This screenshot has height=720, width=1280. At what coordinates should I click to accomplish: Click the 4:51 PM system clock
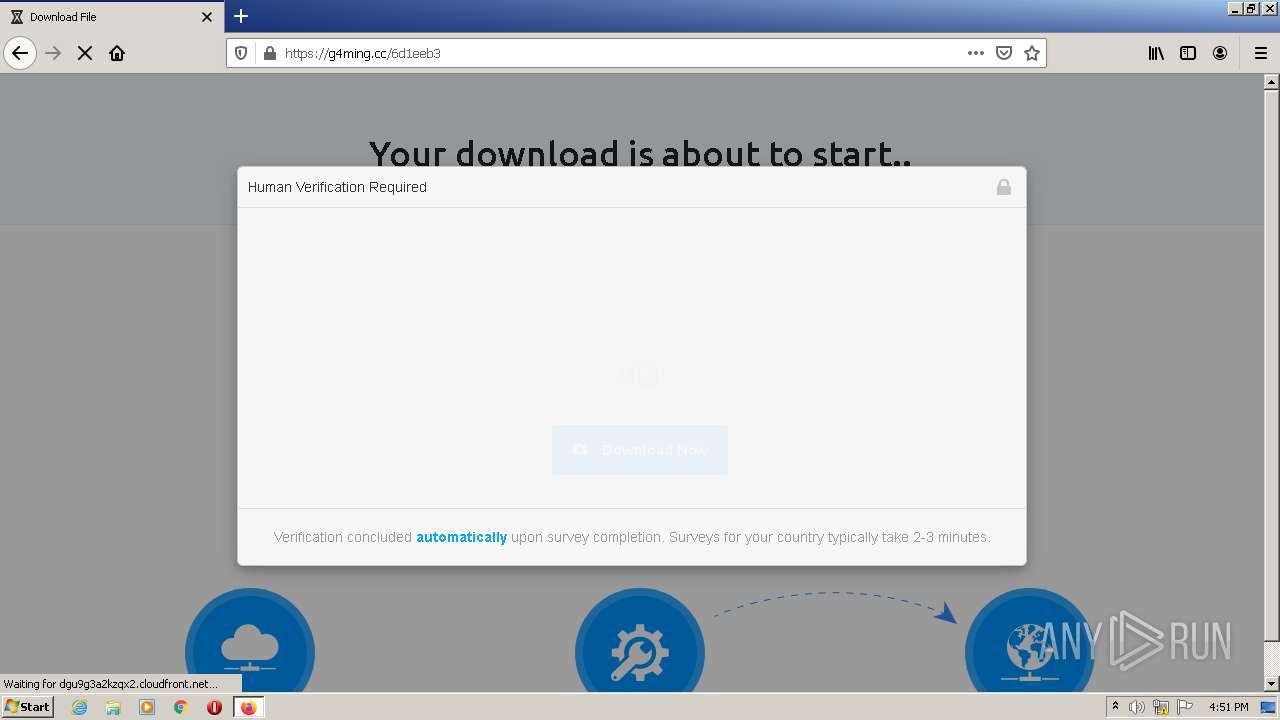coord(1228,707)
